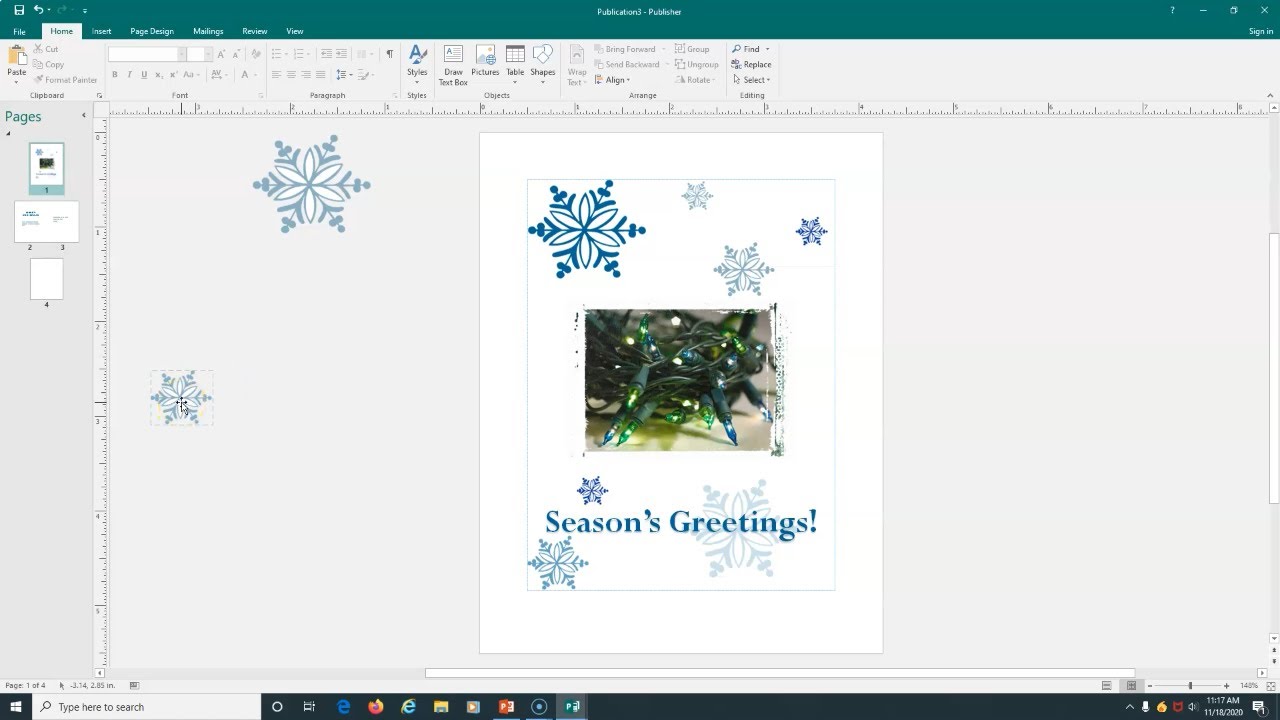Click the Decrease Indent icon

[x=326, y=54]
